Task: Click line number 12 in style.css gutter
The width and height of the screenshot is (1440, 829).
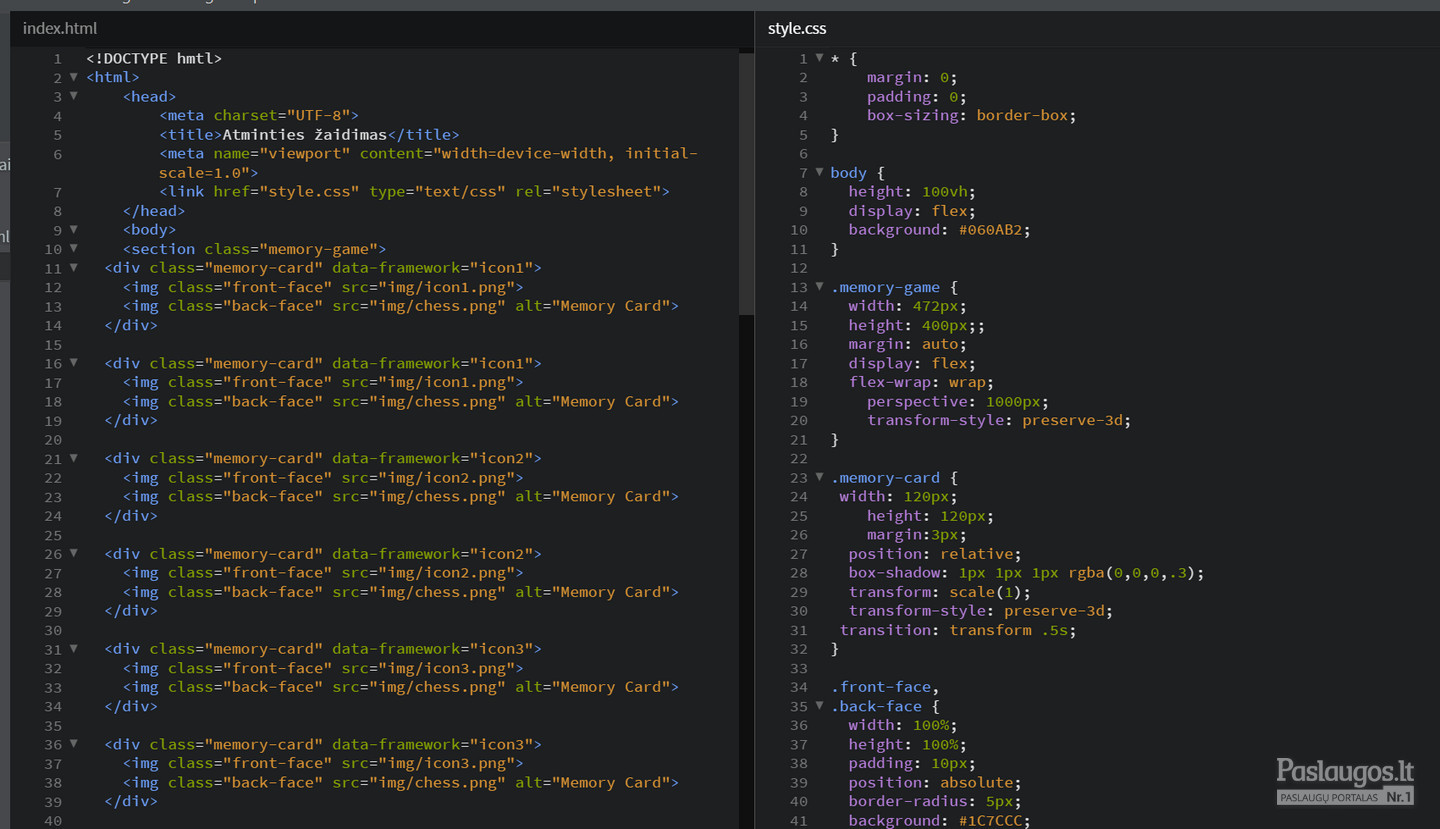Action: (798, 267)
